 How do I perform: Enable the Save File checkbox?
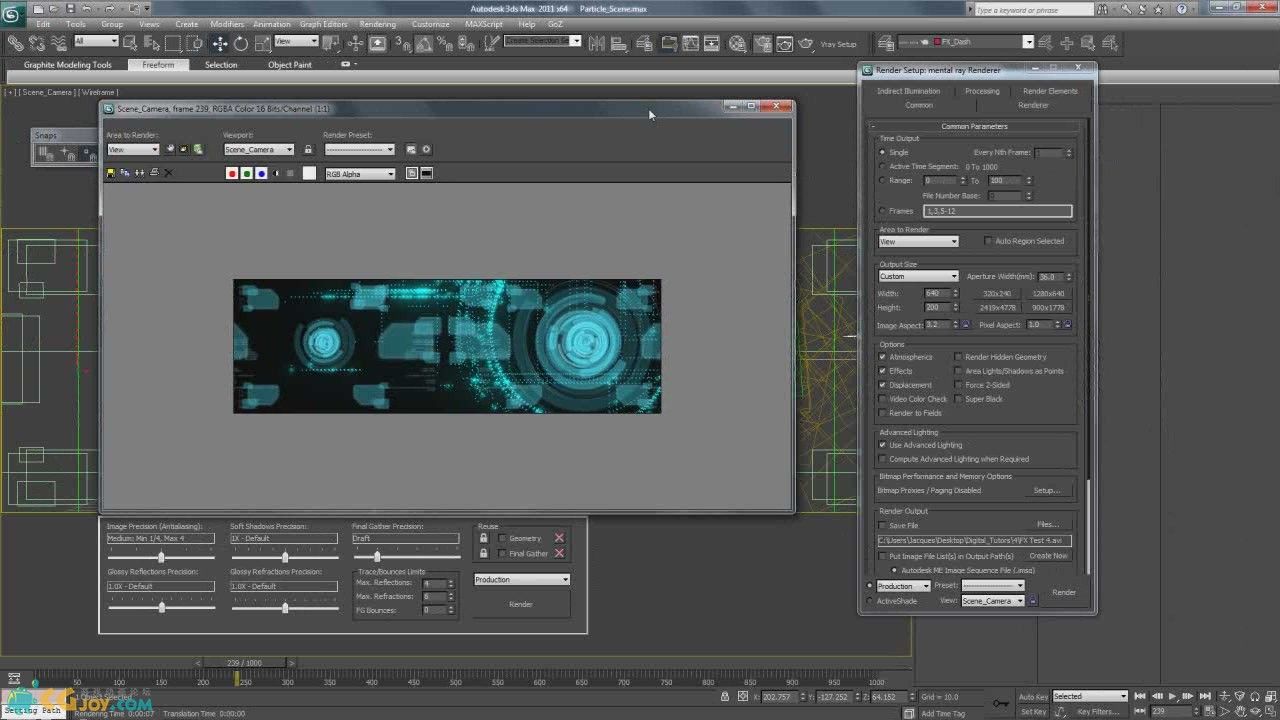tap(882, 525)
